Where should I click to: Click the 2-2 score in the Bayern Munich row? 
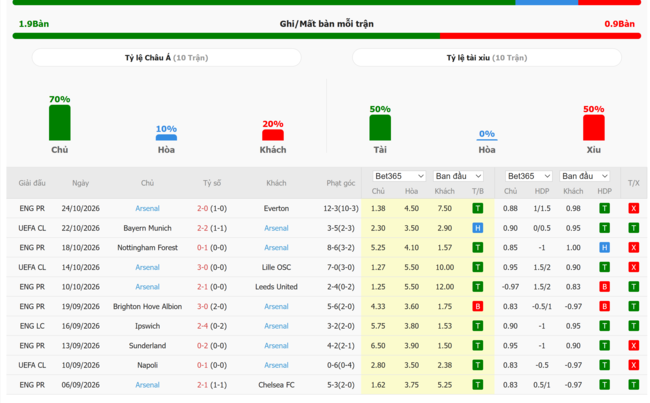click(x=202, y=228)
